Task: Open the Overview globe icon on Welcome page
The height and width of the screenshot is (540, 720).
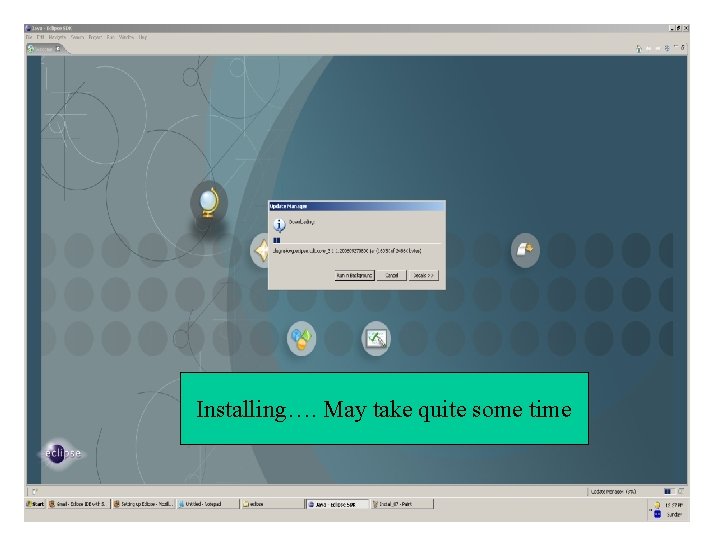Action: tap(209, 202)
